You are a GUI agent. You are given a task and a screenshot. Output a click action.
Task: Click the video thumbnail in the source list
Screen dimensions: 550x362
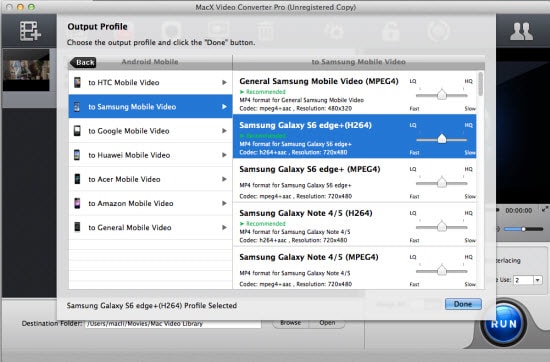[26, 70]
